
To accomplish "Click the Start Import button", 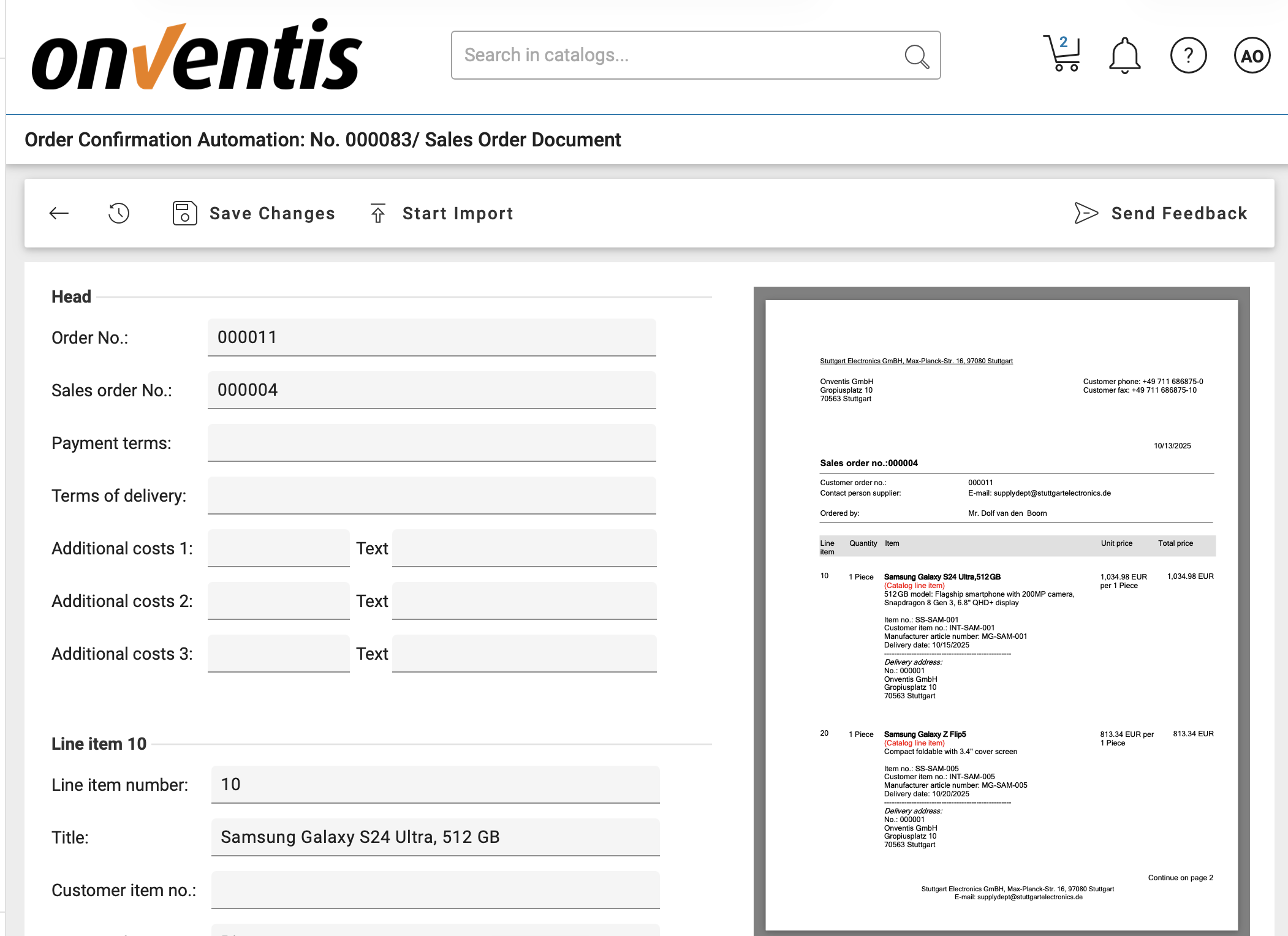I will click(458, 213).
